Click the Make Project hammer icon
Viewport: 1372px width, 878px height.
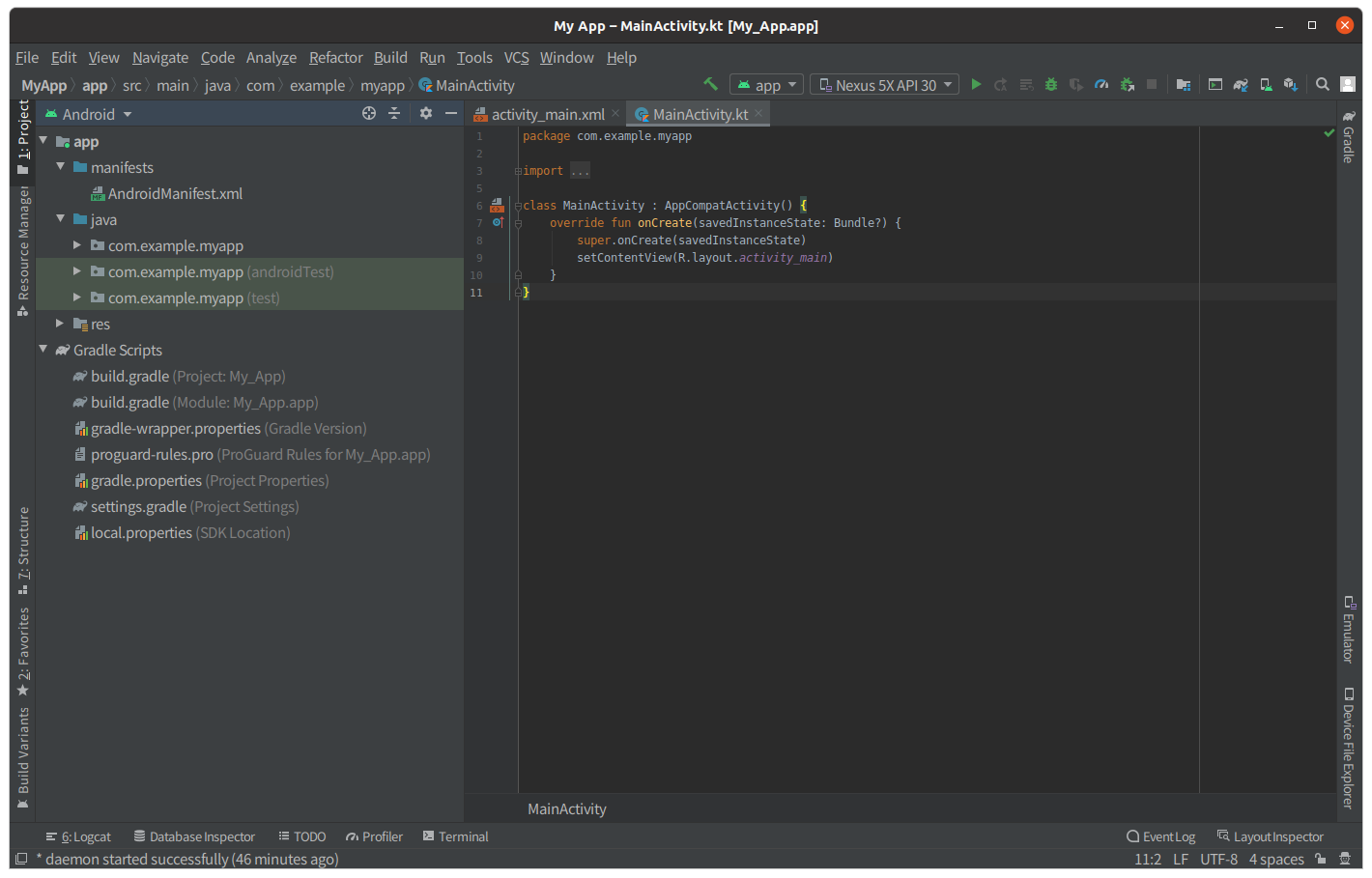(710, 85)
